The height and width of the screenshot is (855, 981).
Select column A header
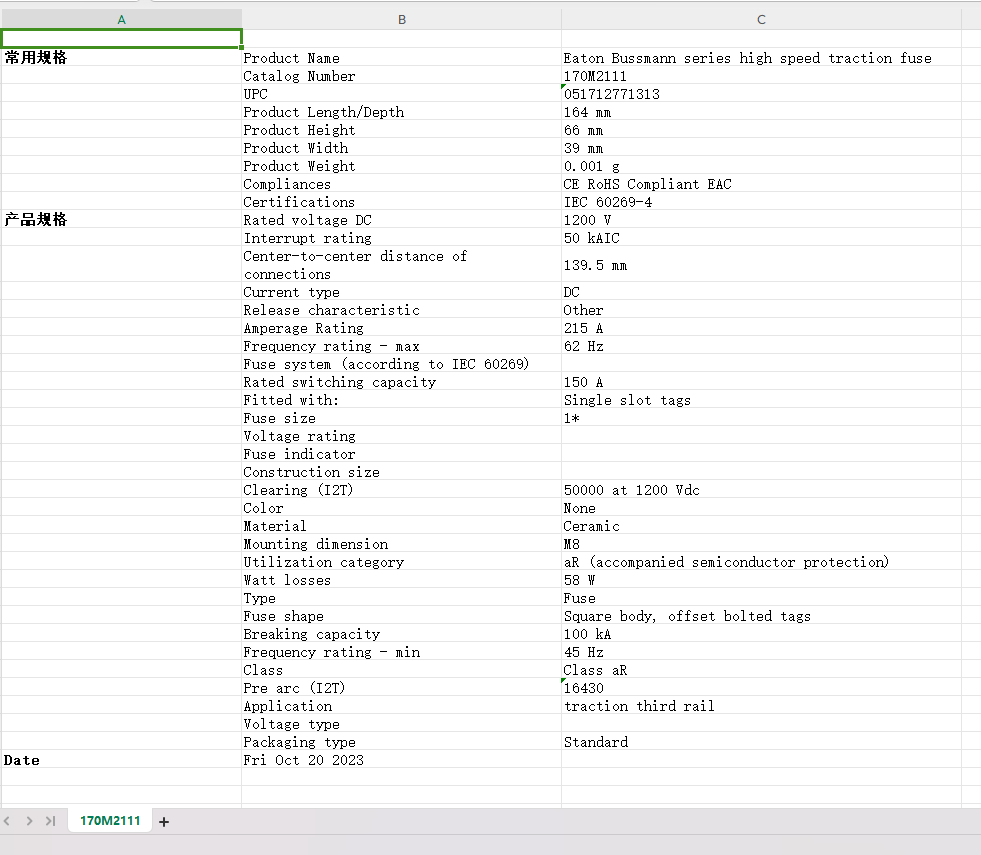(x=121, y=19)
